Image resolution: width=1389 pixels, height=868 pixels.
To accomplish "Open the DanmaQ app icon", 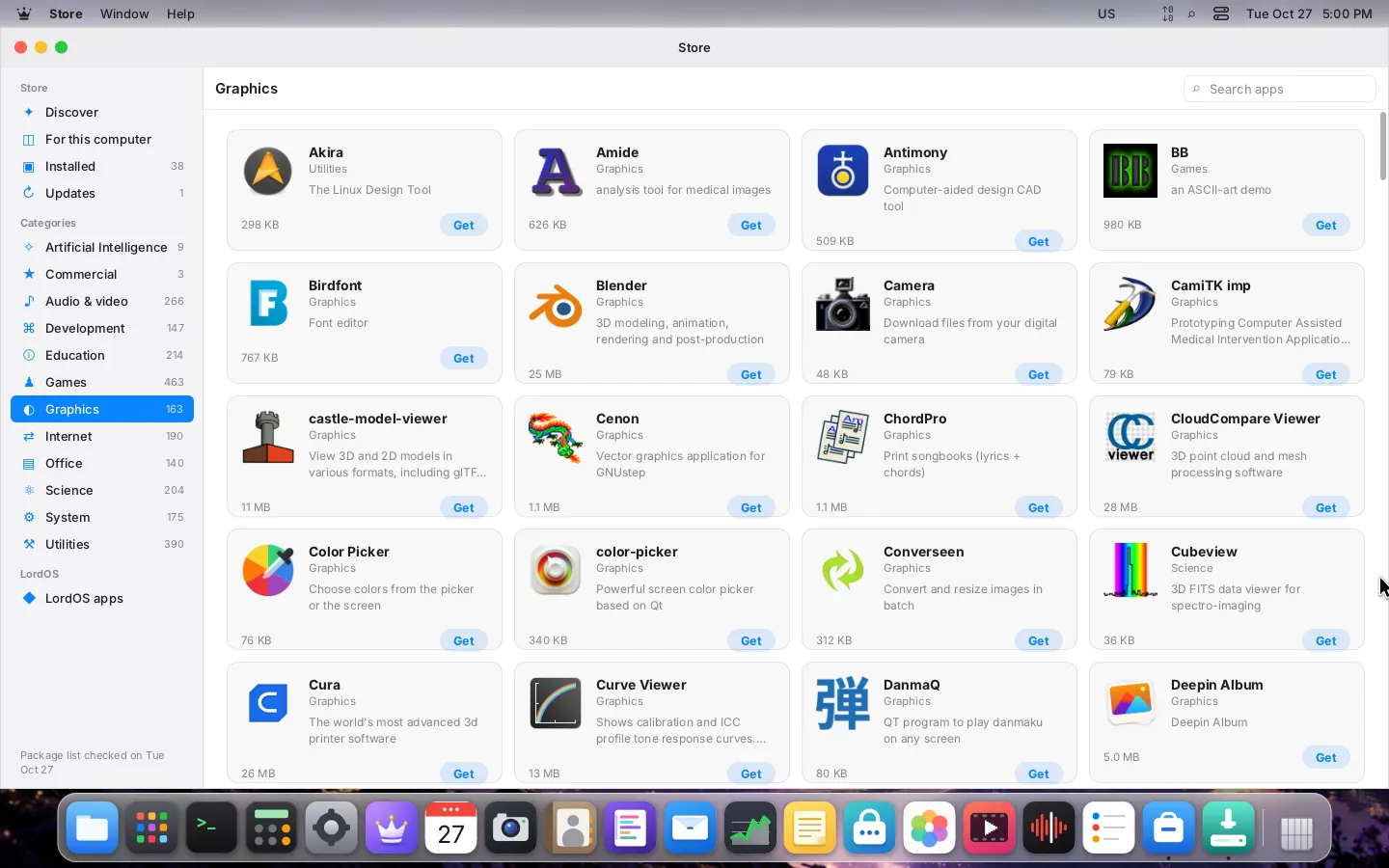I will (x=843, y=704).
